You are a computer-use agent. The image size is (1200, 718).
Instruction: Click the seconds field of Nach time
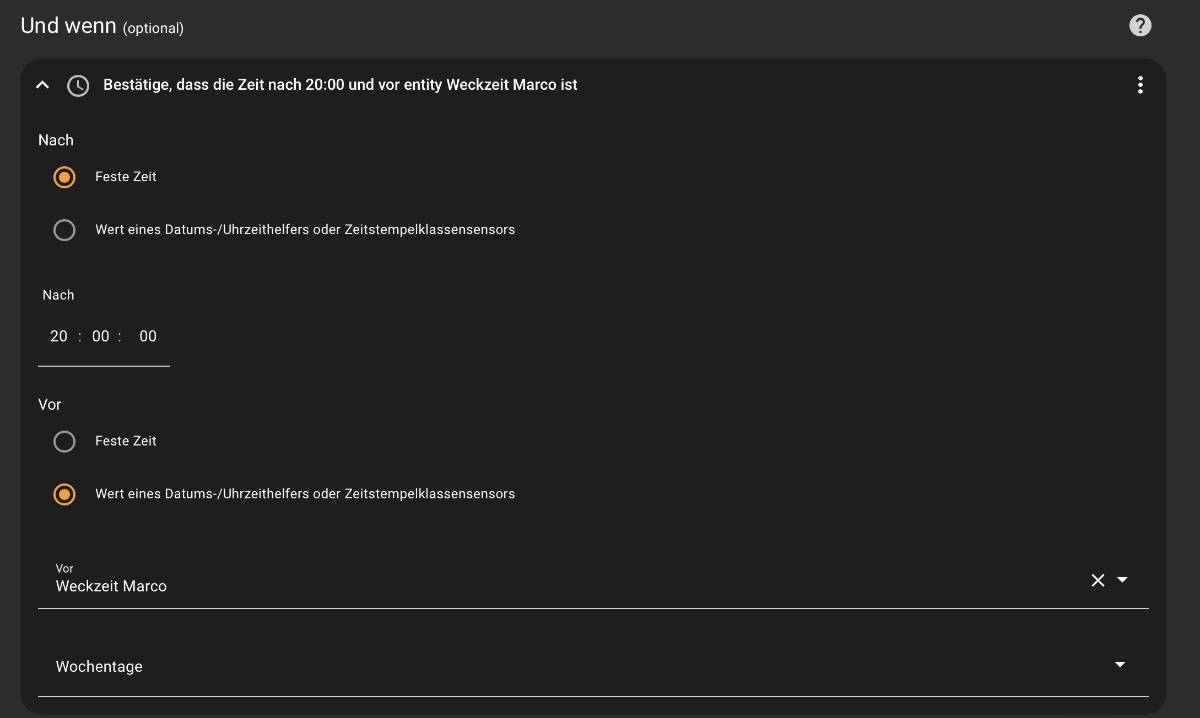148,336
